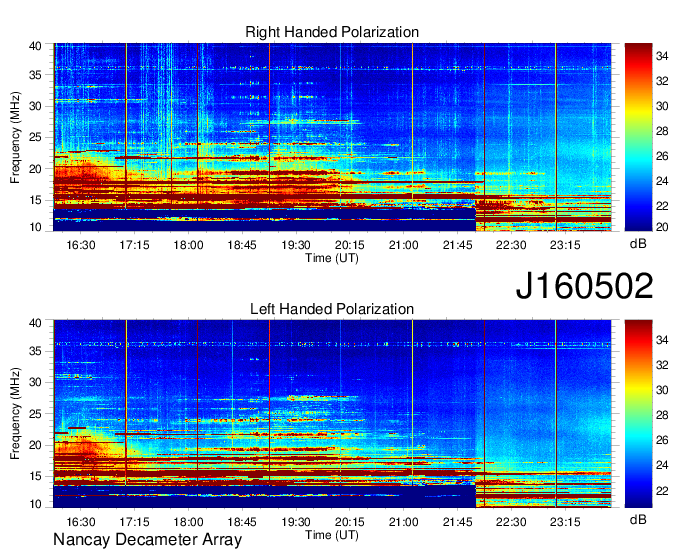680x552 pixels.
Task: Click the 21:45 time tick under the Right Handed plot
Action: 457,245
